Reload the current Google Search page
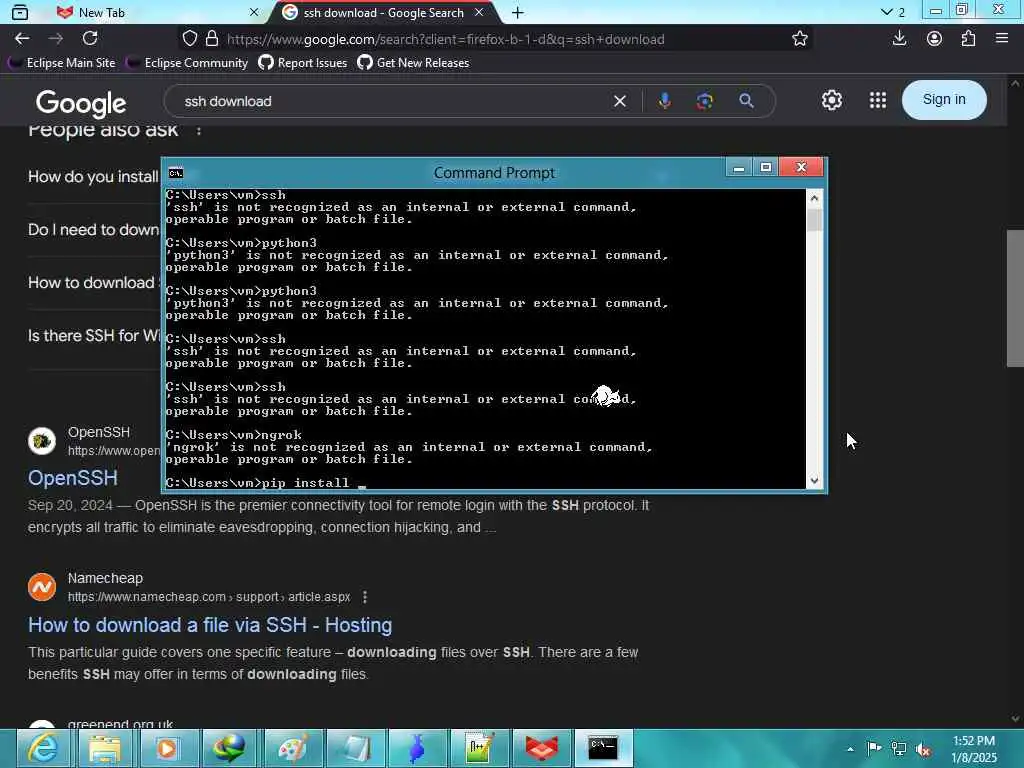1024x768 pixels. 90,39
